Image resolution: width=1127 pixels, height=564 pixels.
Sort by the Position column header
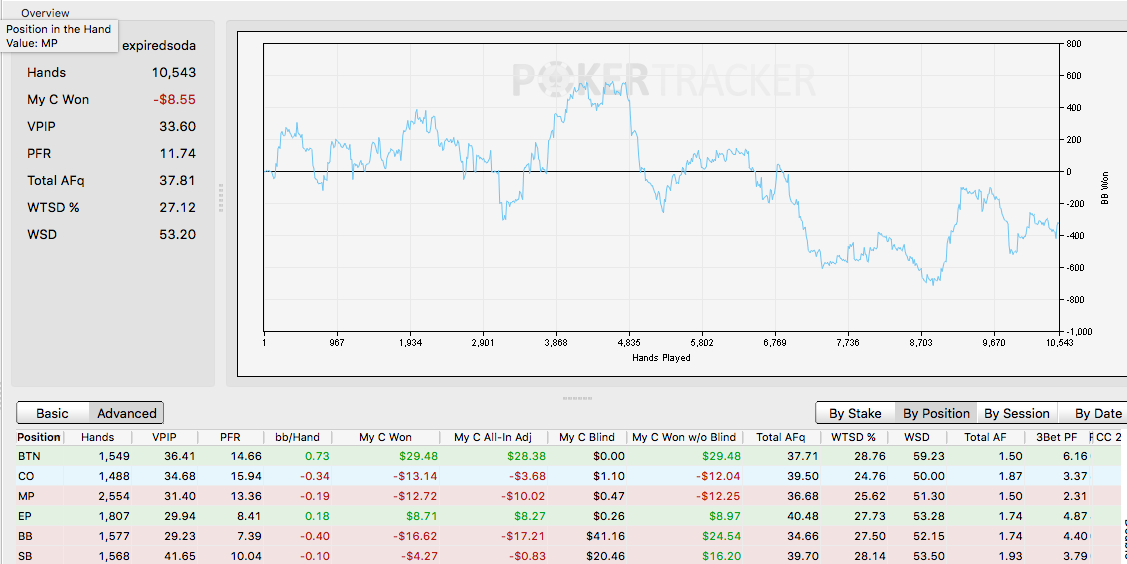point(39,437)
